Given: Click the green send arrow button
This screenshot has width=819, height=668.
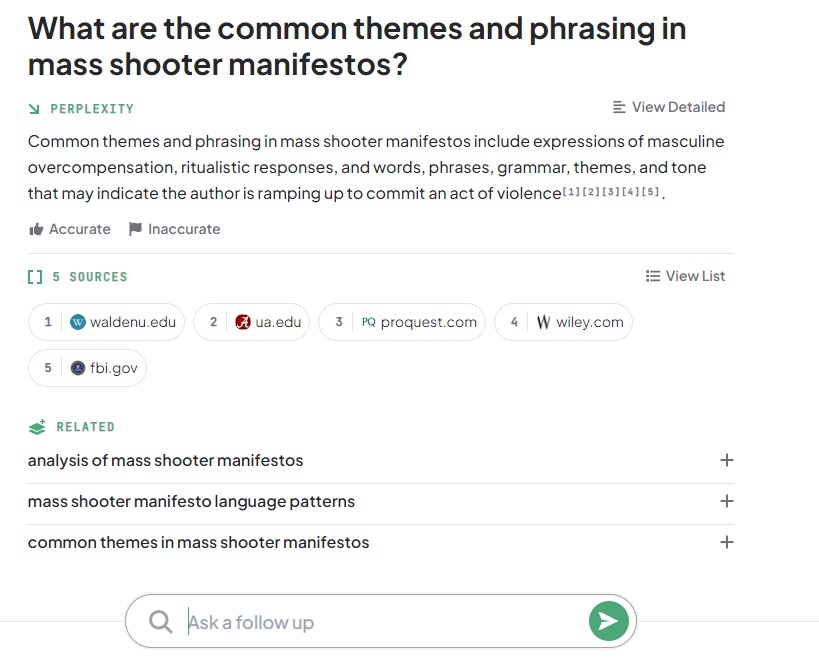Looking at the screenshot, I should 608,621.
